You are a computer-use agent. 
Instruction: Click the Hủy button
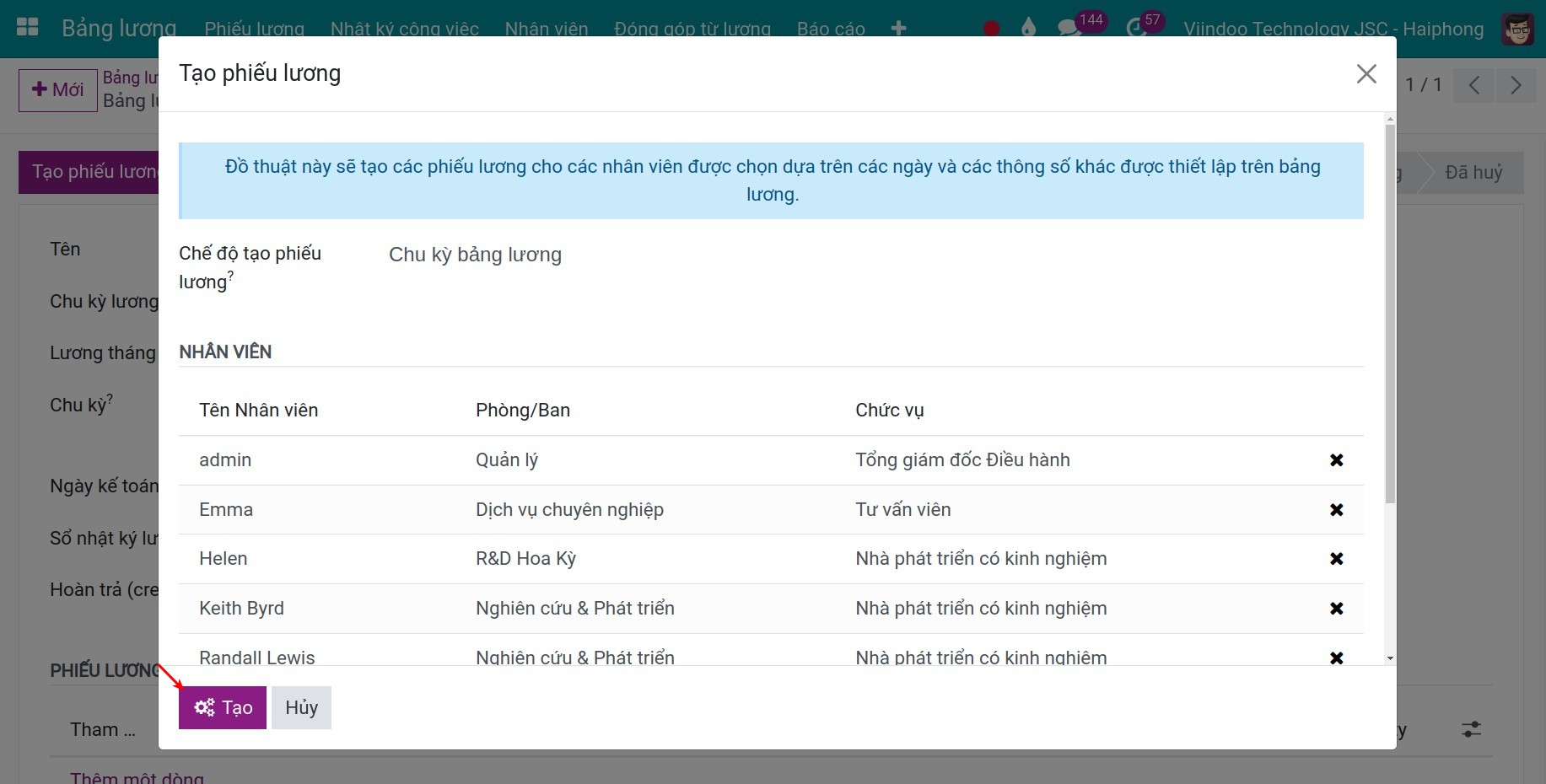coord(301,707)
